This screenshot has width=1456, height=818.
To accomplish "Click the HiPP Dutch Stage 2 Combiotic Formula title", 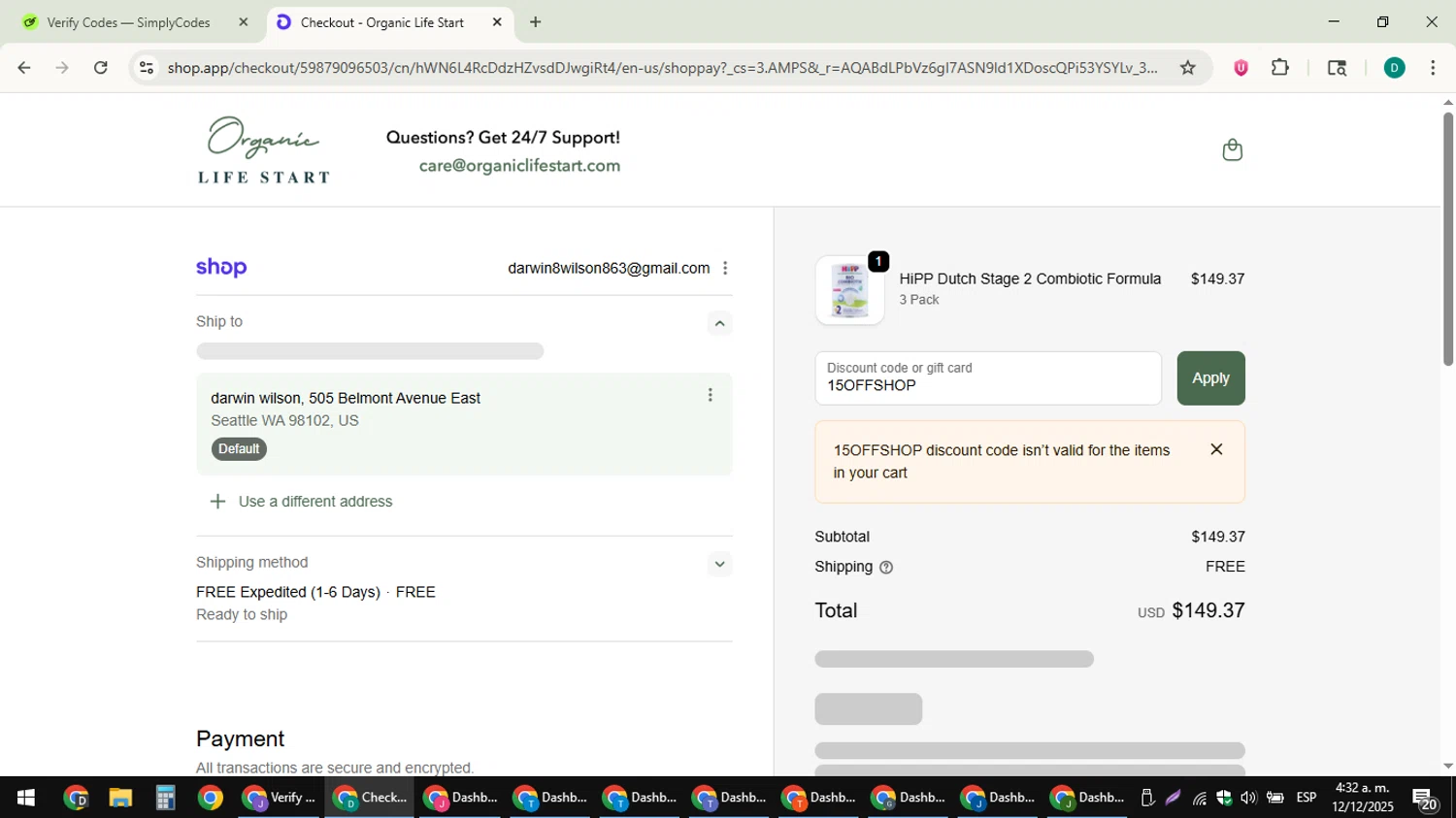I will click(x=1030, y=278).
